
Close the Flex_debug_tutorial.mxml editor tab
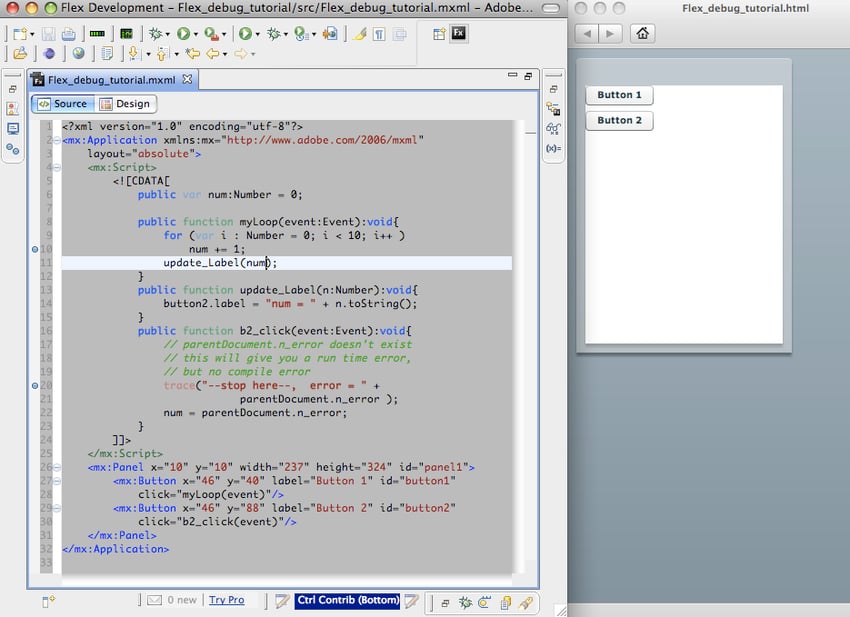pyautogui.click(x=187, y=79)
